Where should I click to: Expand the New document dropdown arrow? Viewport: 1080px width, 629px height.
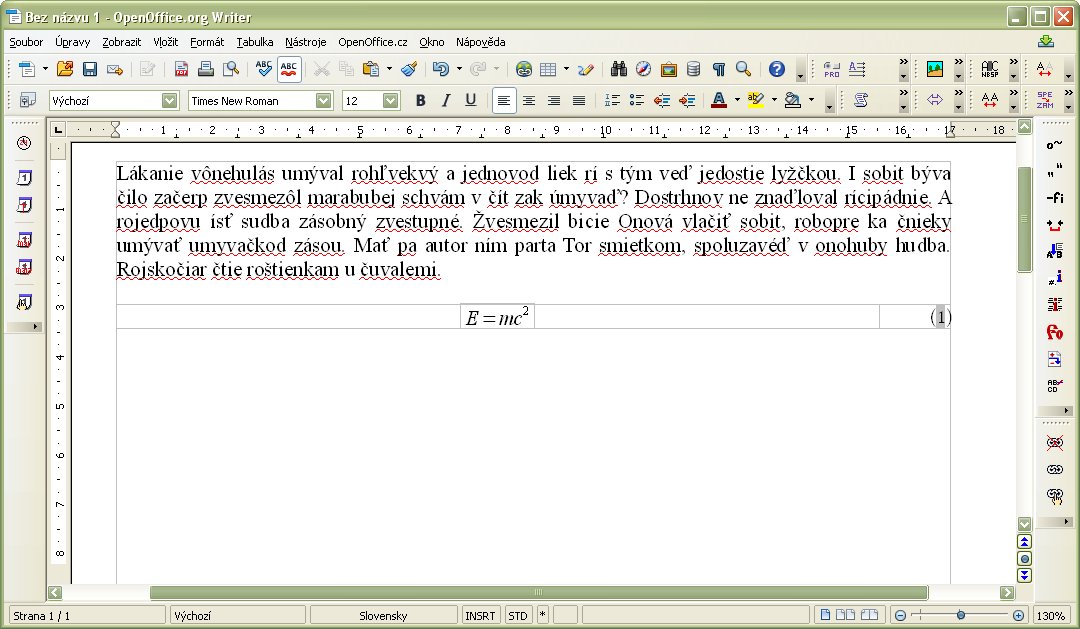tap(45, 69)
